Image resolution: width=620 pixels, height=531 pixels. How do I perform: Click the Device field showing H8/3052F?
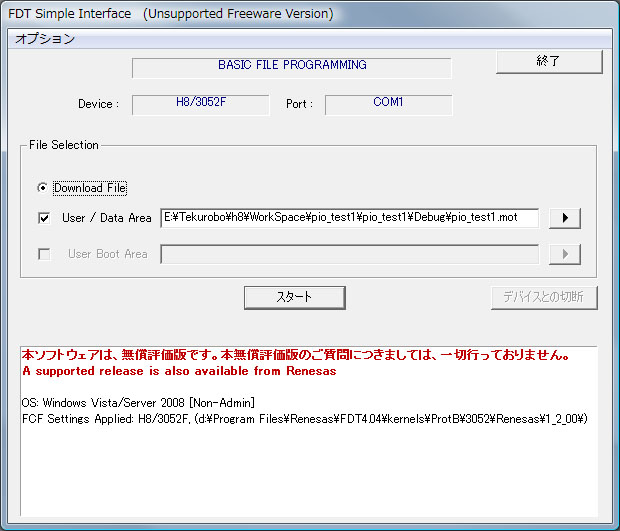[x=200, y=104]
